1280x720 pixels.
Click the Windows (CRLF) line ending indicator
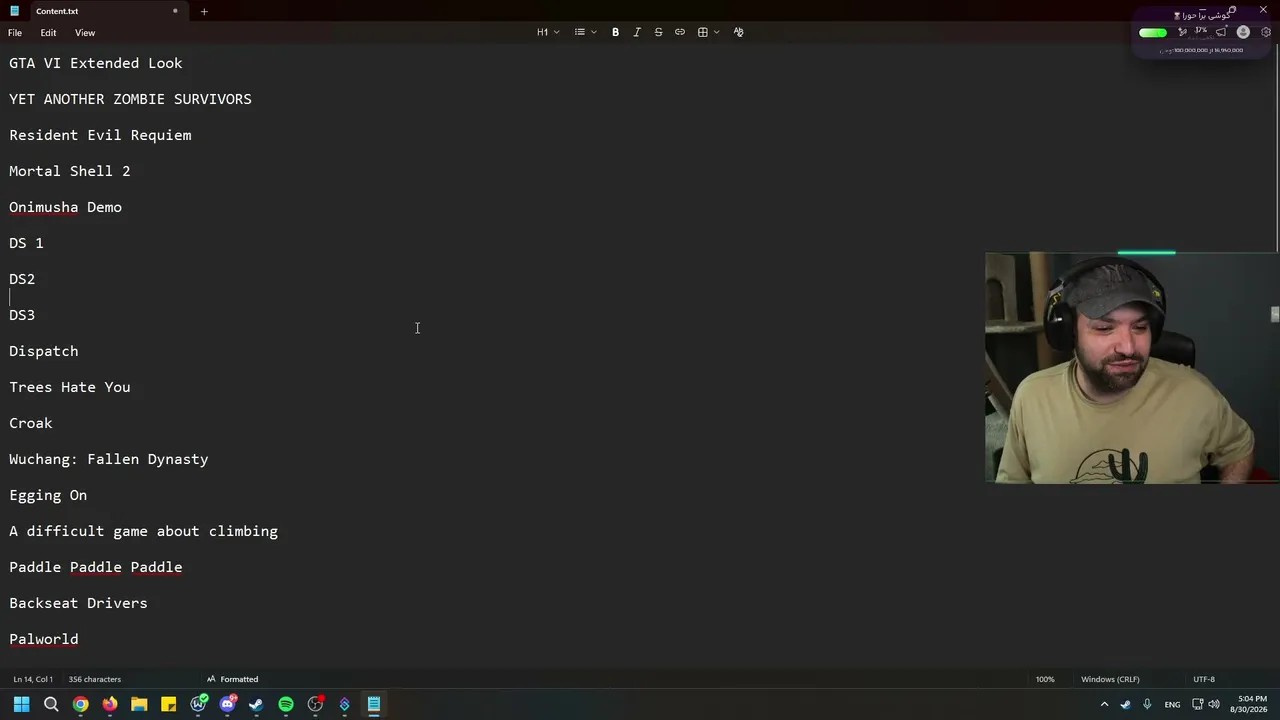[x=1110, y=679]
